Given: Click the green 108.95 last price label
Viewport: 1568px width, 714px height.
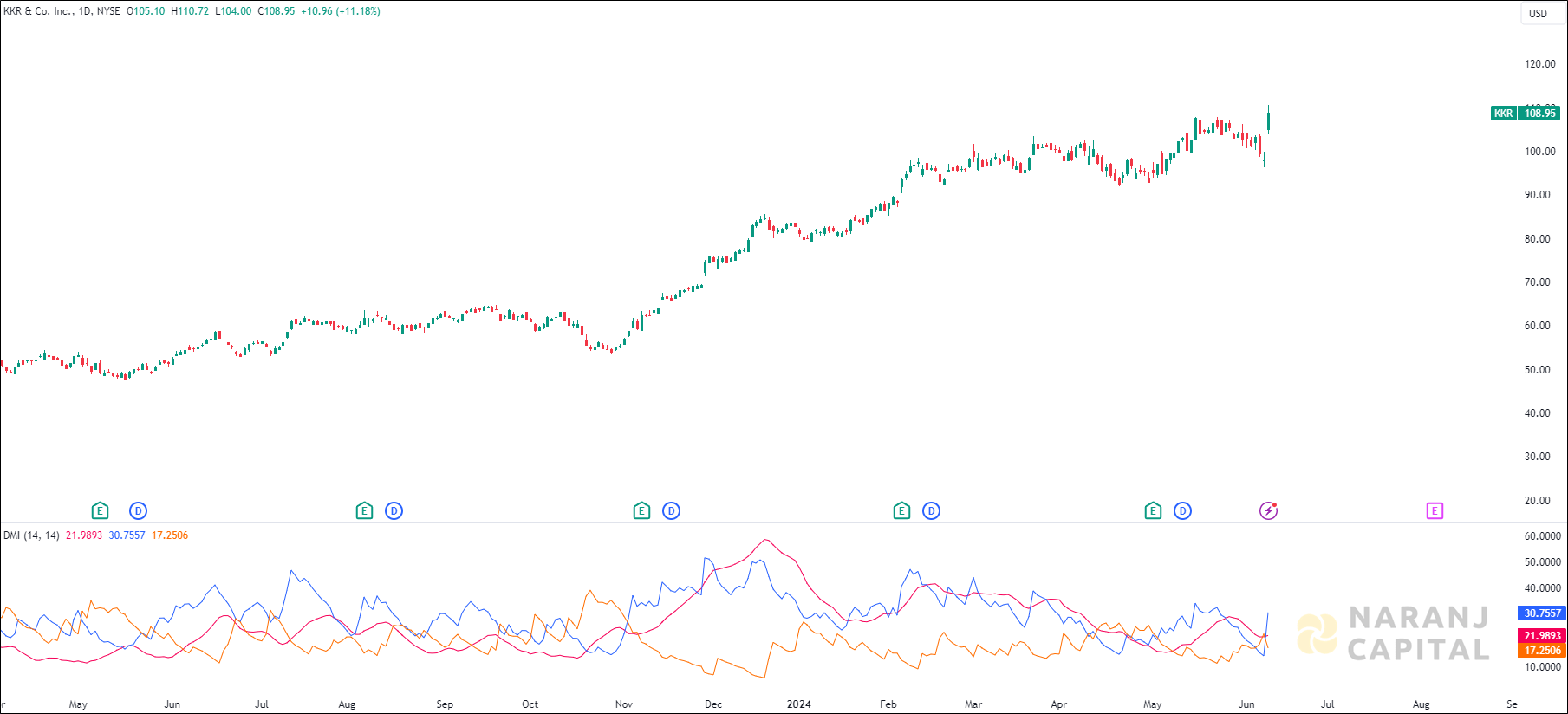Looking at the screenshot, I should pos(1539,114).
